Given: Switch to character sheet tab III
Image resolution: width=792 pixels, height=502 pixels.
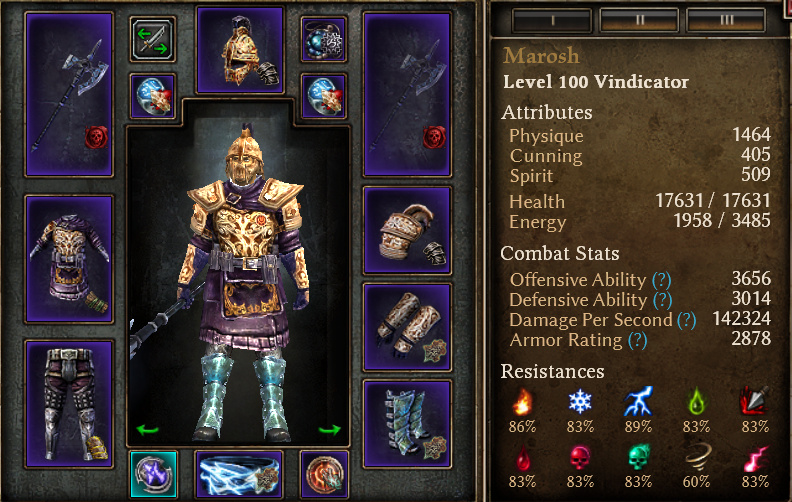Looking at the screenshot, I should point(726,20).
